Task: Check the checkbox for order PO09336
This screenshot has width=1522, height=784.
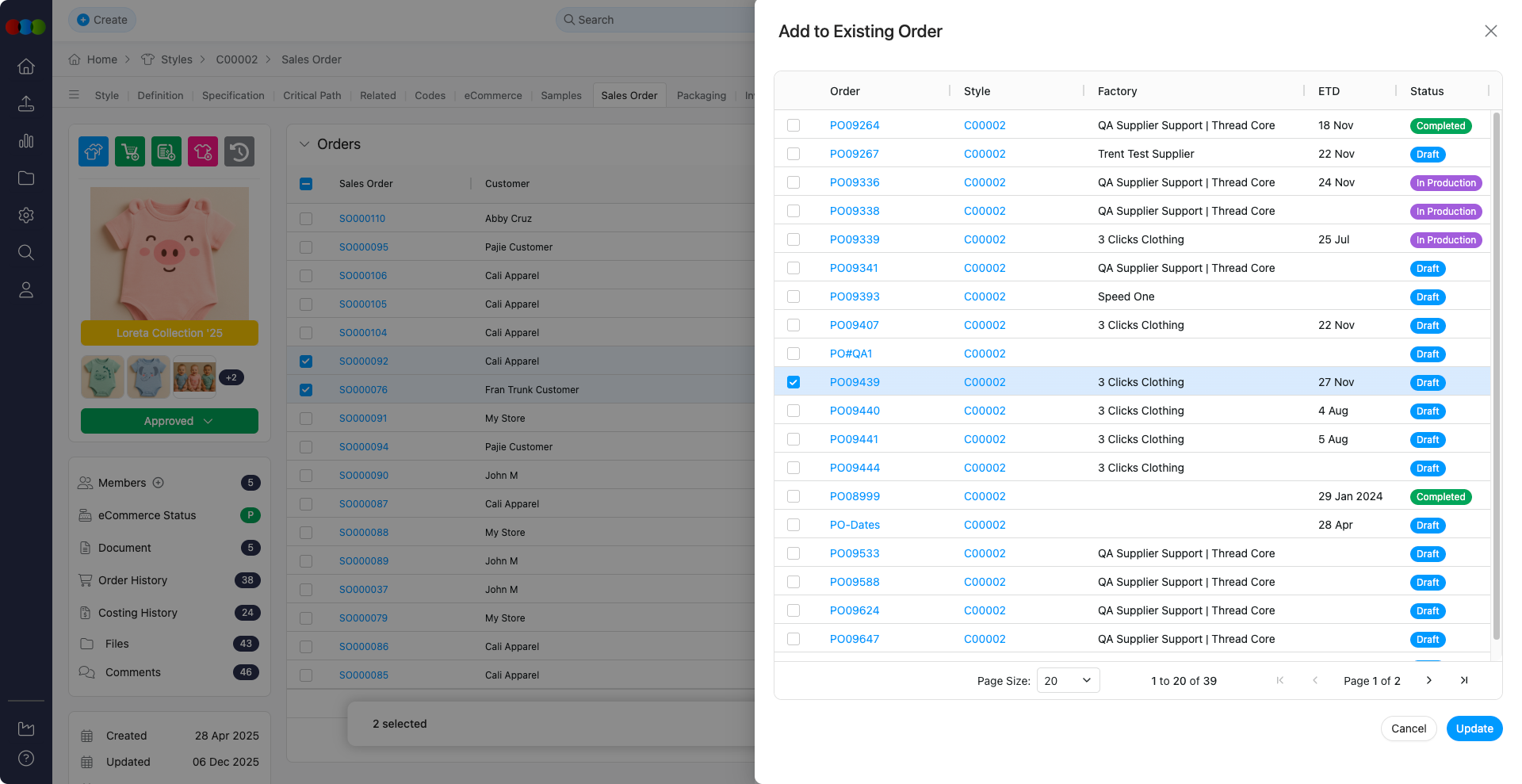Action: [794, 182]
